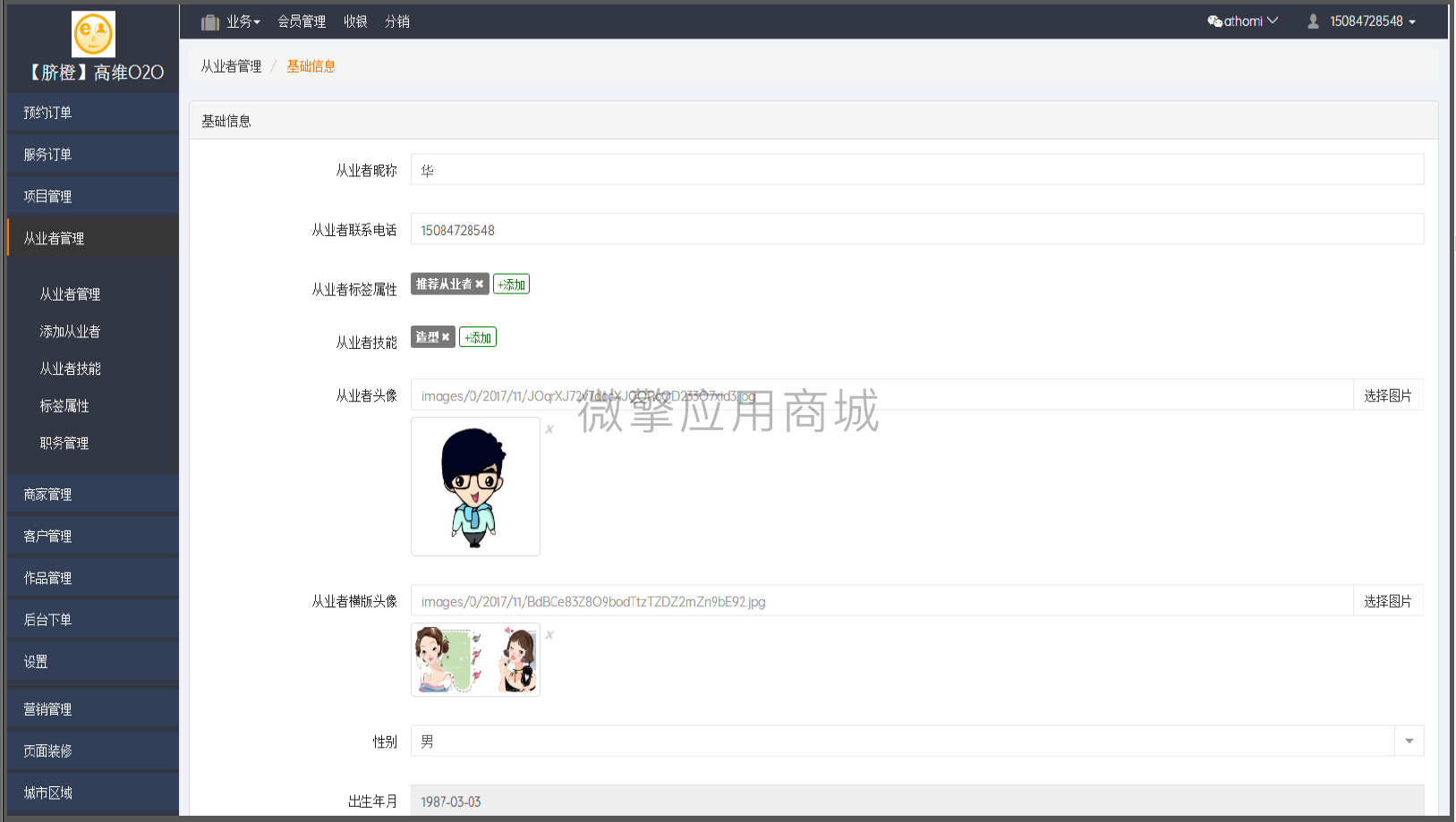Click 选择图片 for 从业者头像

tap(1388, 395)
